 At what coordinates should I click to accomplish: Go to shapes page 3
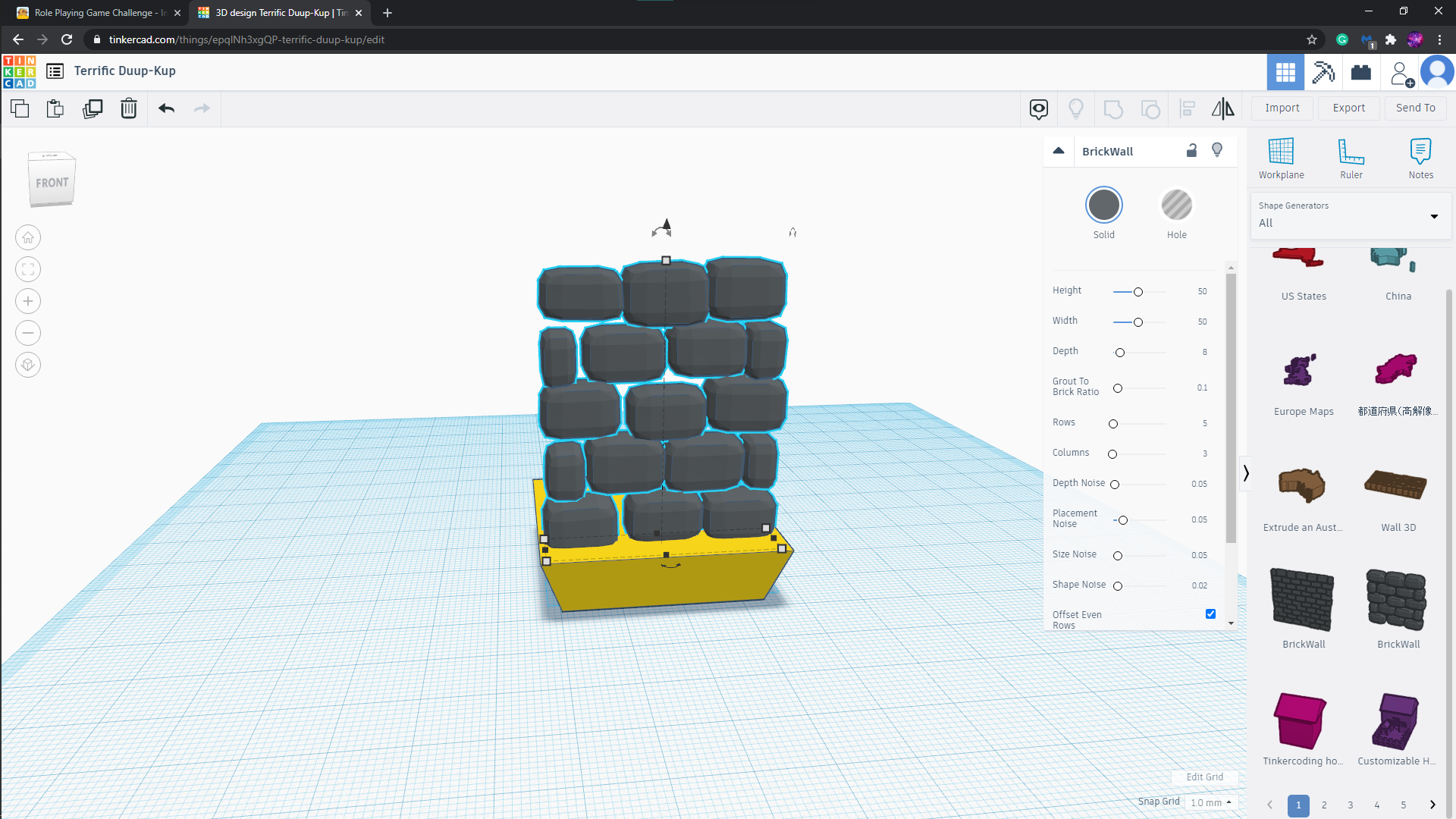(1351, 805)
